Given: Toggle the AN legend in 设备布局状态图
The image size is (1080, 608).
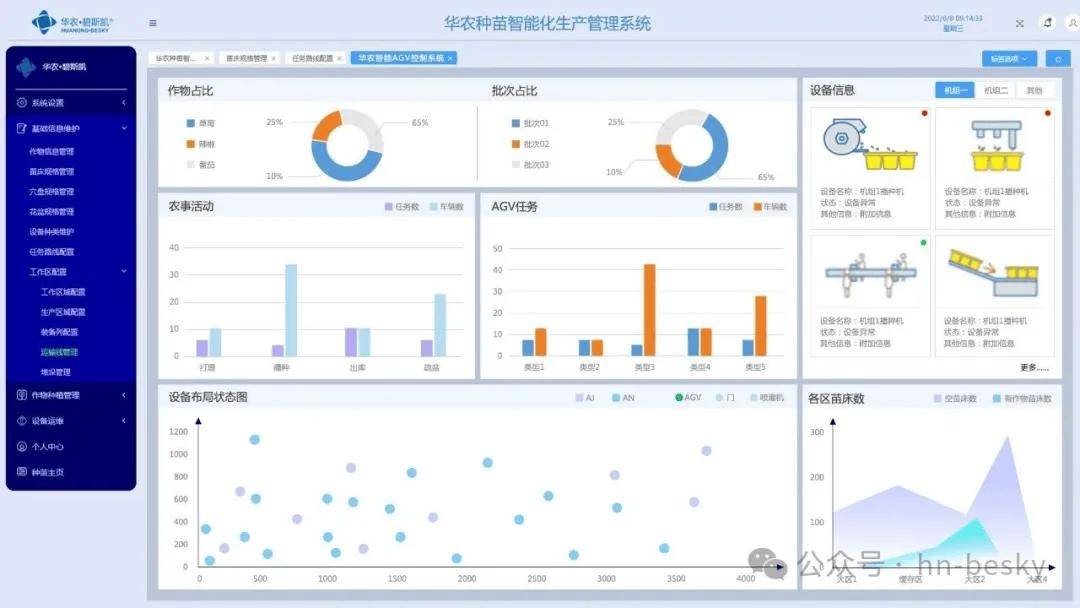Looking at the screenshot, I should coord(623,398).
